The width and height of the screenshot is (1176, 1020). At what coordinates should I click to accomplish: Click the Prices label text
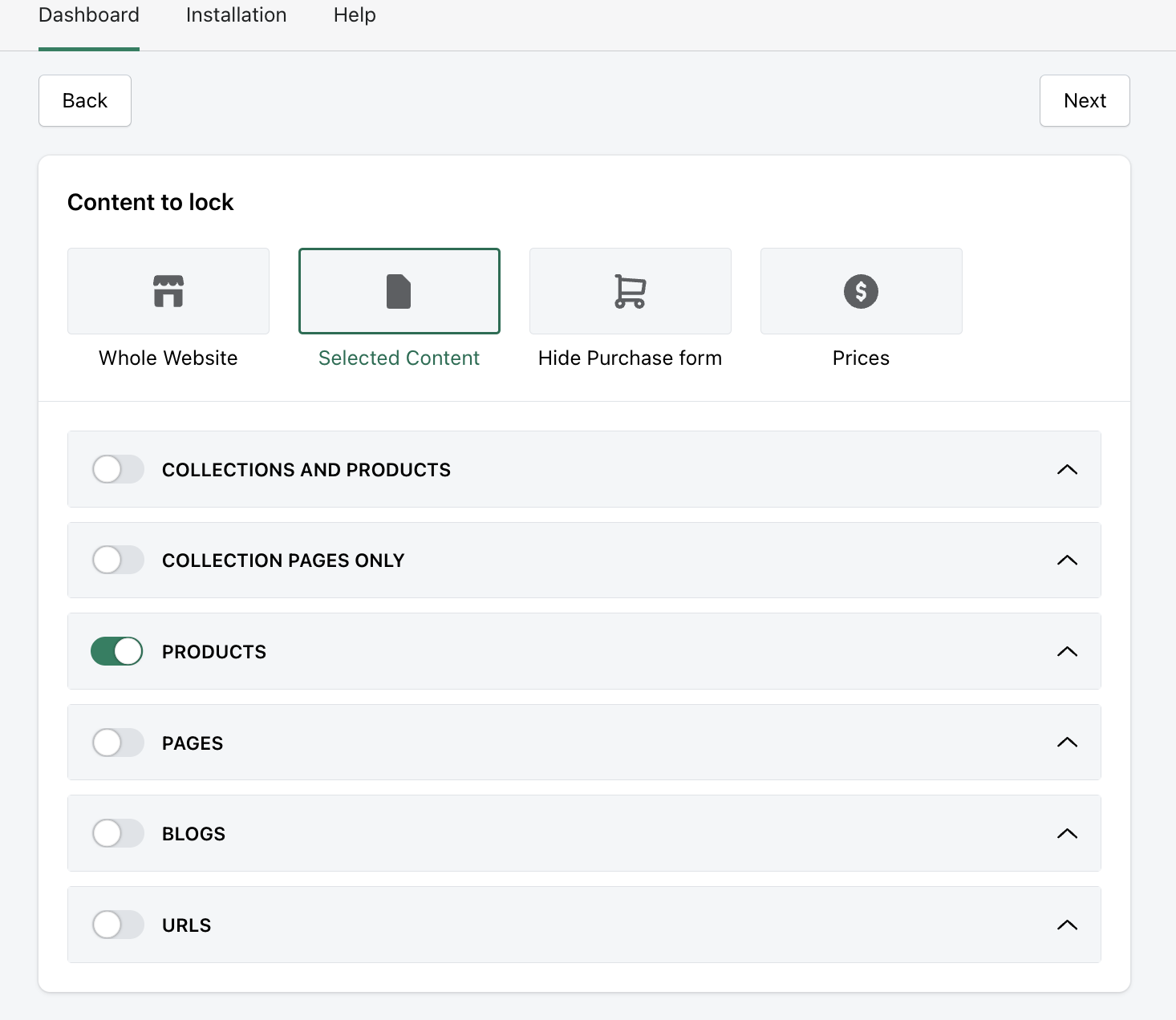(x=862, y=358)
